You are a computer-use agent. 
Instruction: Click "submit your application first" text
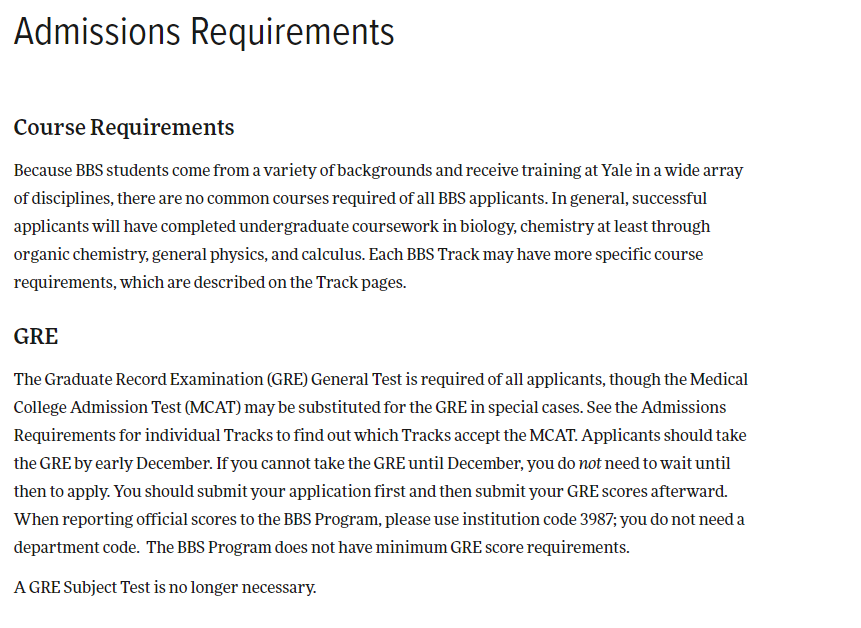coord(300,491)
